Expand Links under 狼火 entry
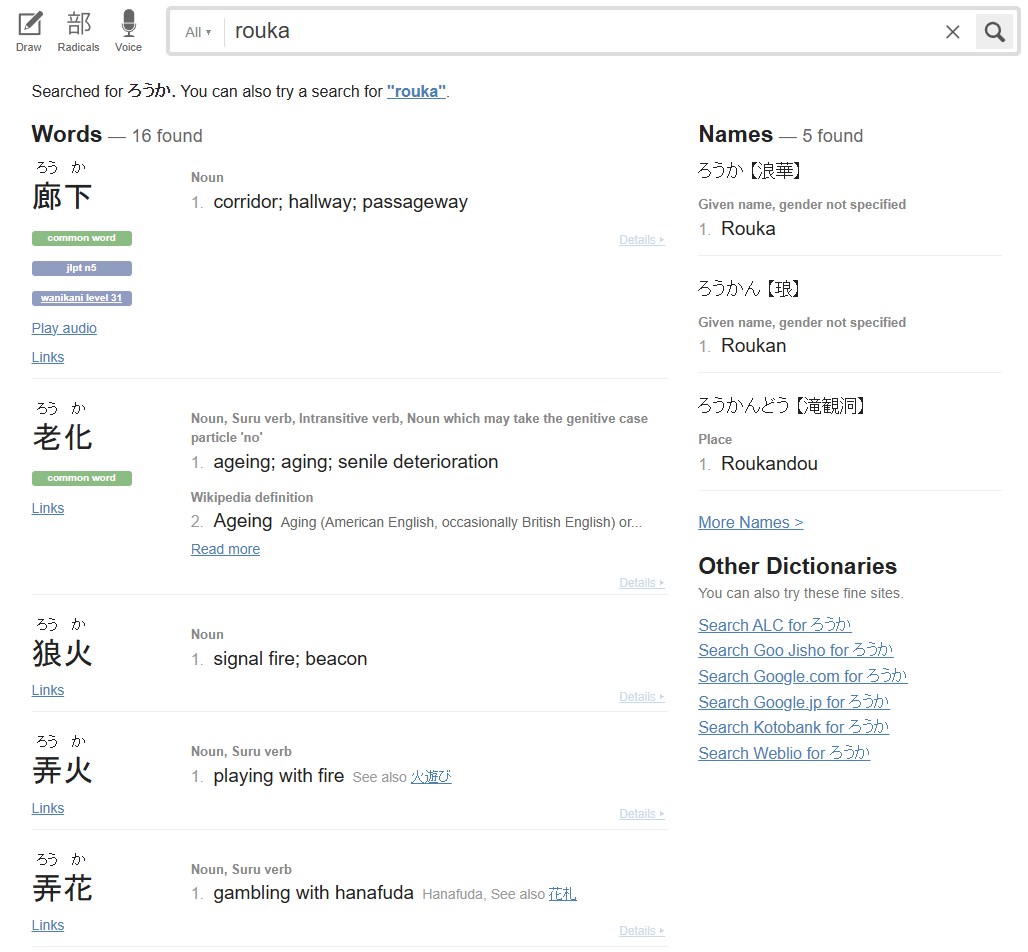1028x952 pixels. [x=48, y=690]
